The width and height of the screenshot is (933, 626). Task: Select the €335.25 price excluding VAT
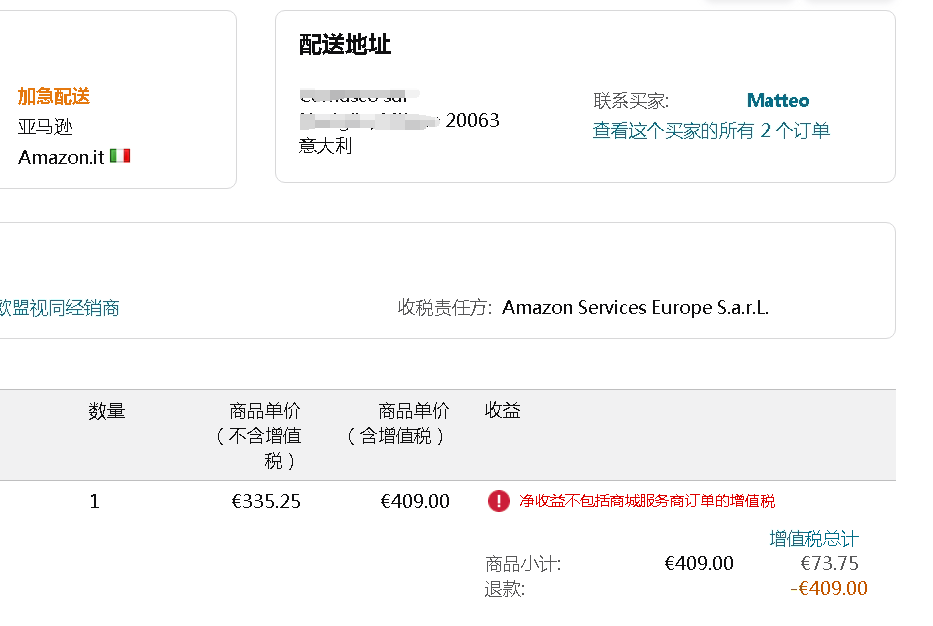[x=266, y=501]
